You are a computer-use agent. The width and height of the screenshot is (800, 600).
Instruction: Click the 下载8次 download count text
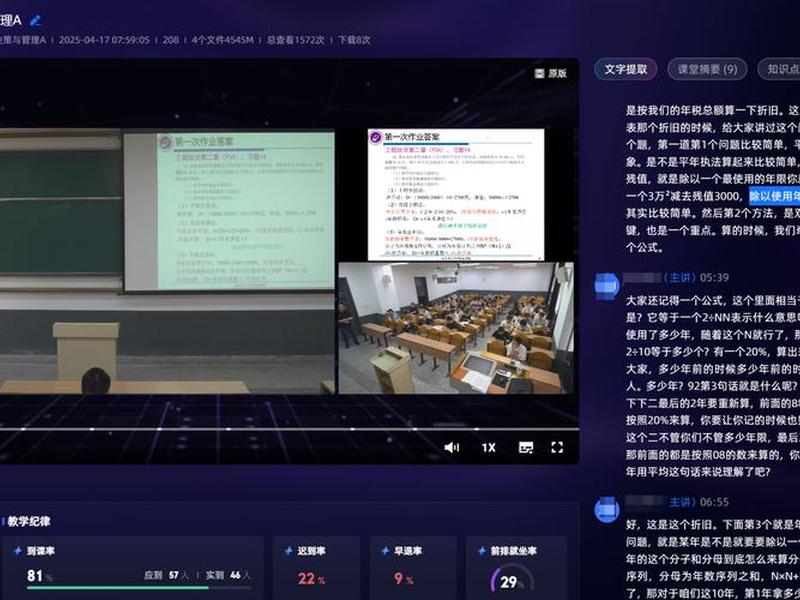tap(354, 40)
